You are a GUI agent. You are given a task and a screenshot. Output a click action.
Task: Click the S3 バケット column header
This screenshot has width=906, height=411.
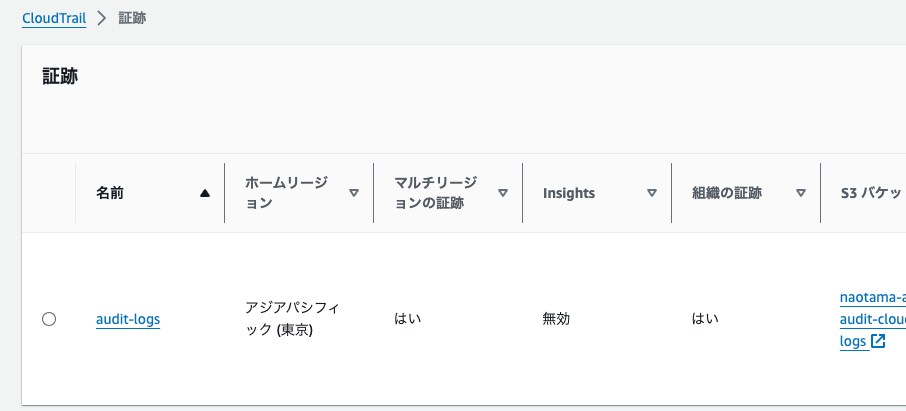click(873, 193)
